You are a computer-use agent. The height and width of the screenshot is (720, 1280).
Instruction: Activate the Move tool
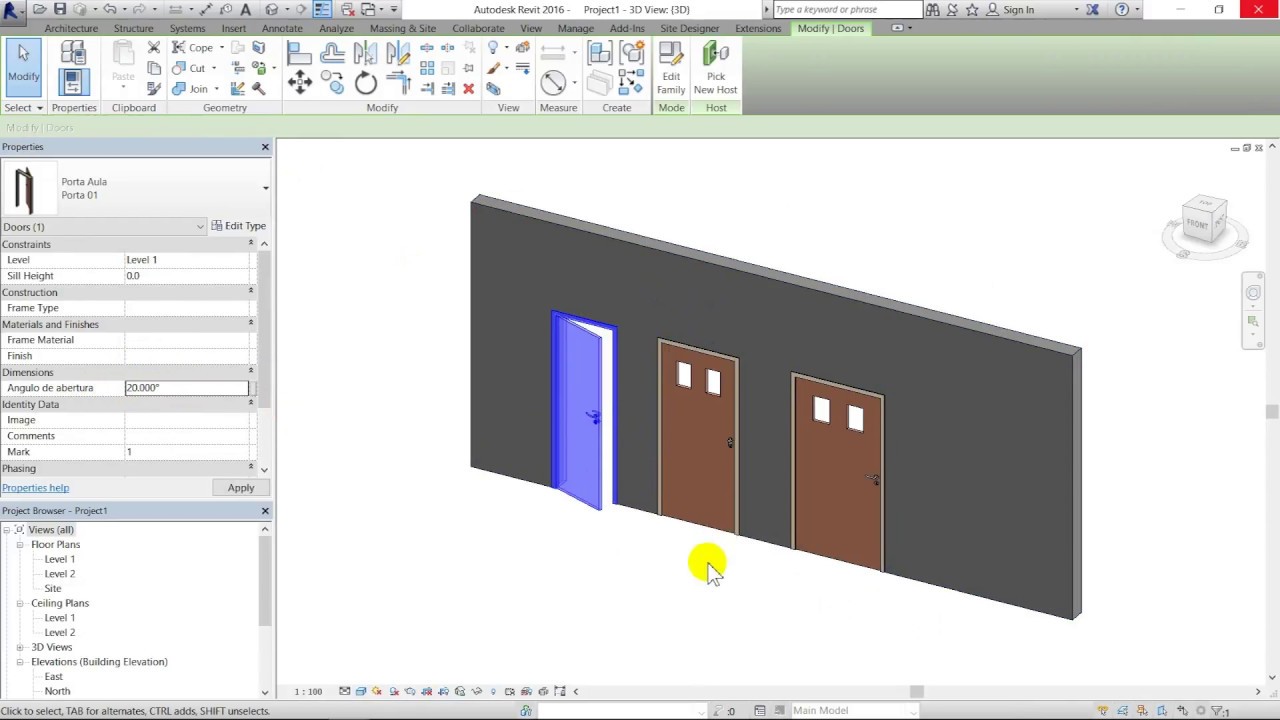click(x=299, y=84)
